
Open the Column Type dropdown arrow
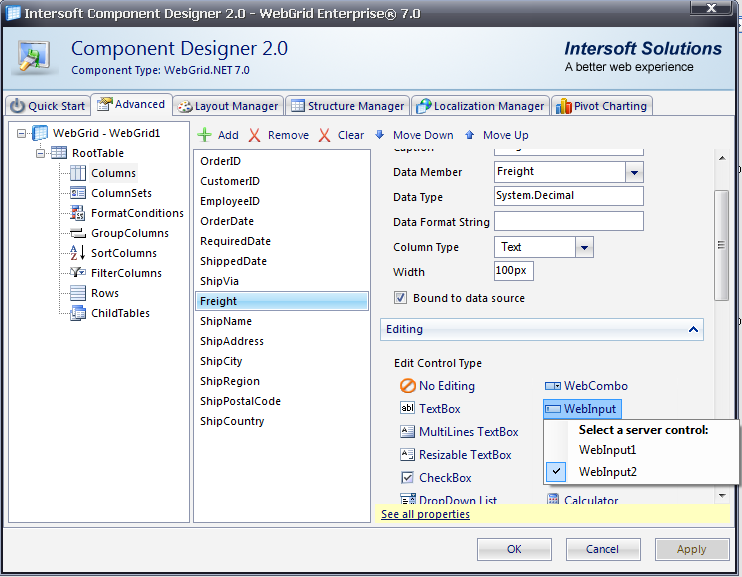coord(584,248)
